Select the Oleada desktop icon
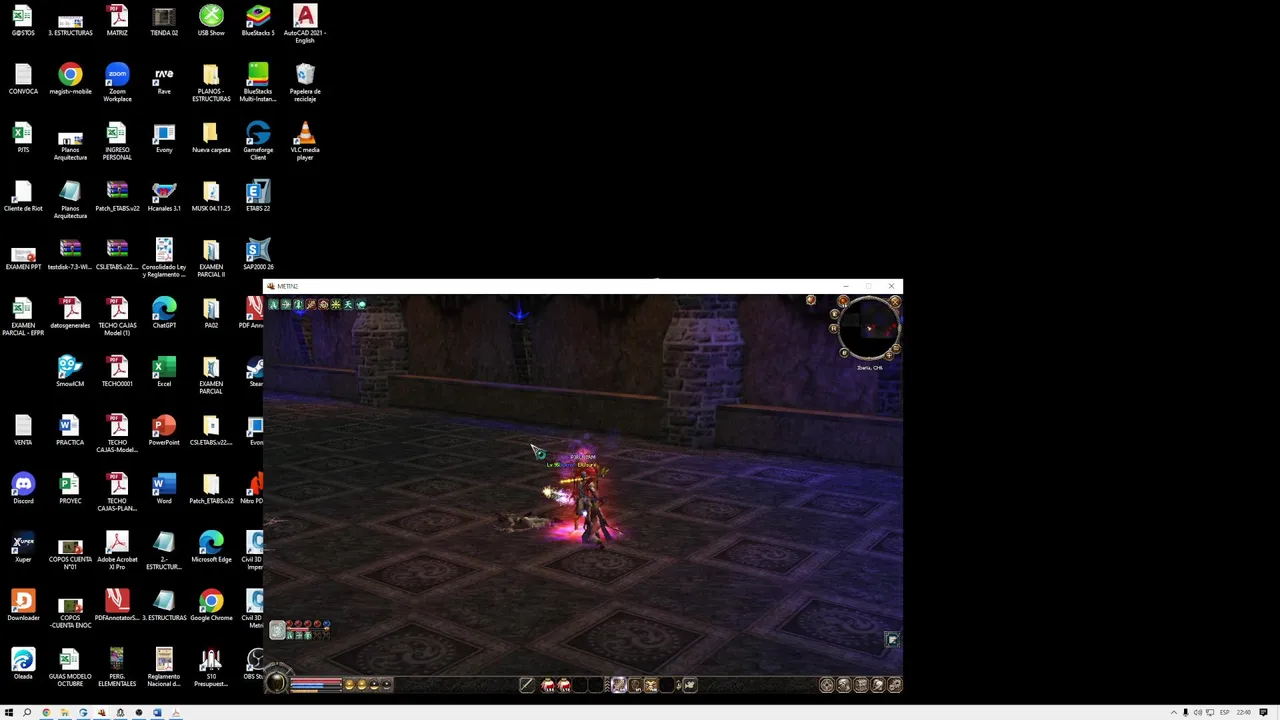 [23, 665]
